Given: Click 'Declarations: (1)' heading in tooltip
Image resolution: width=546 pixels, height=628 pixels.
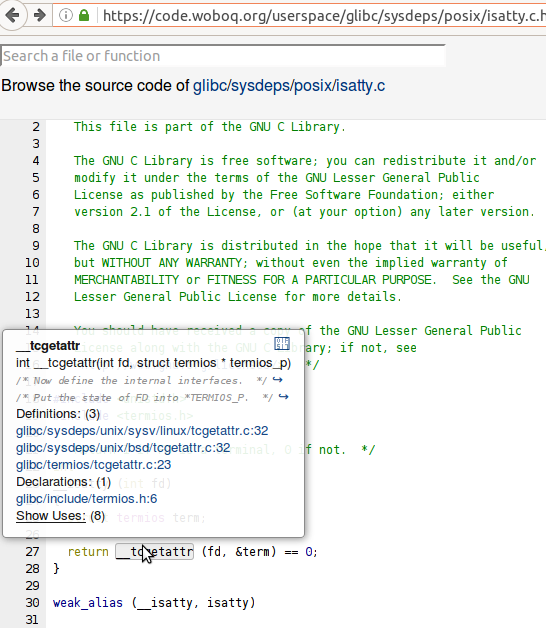Looking at the screenshot, I should click(x=63, y=482).
